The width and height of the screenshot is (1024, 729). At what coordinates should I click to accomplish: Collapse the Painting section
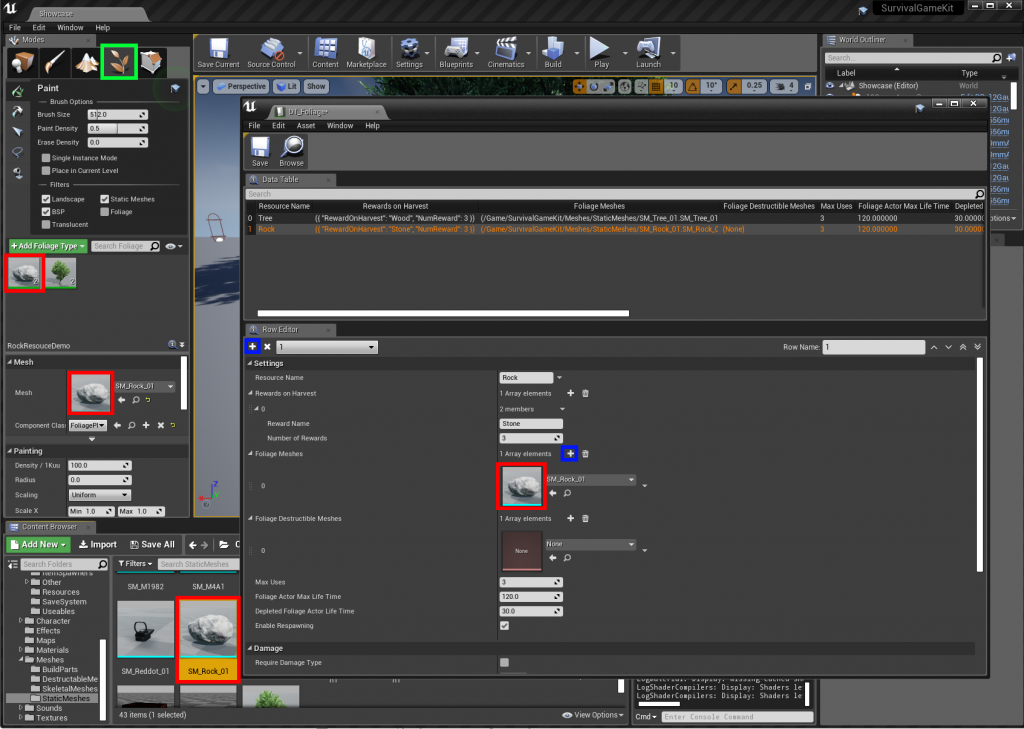(10, 451)
